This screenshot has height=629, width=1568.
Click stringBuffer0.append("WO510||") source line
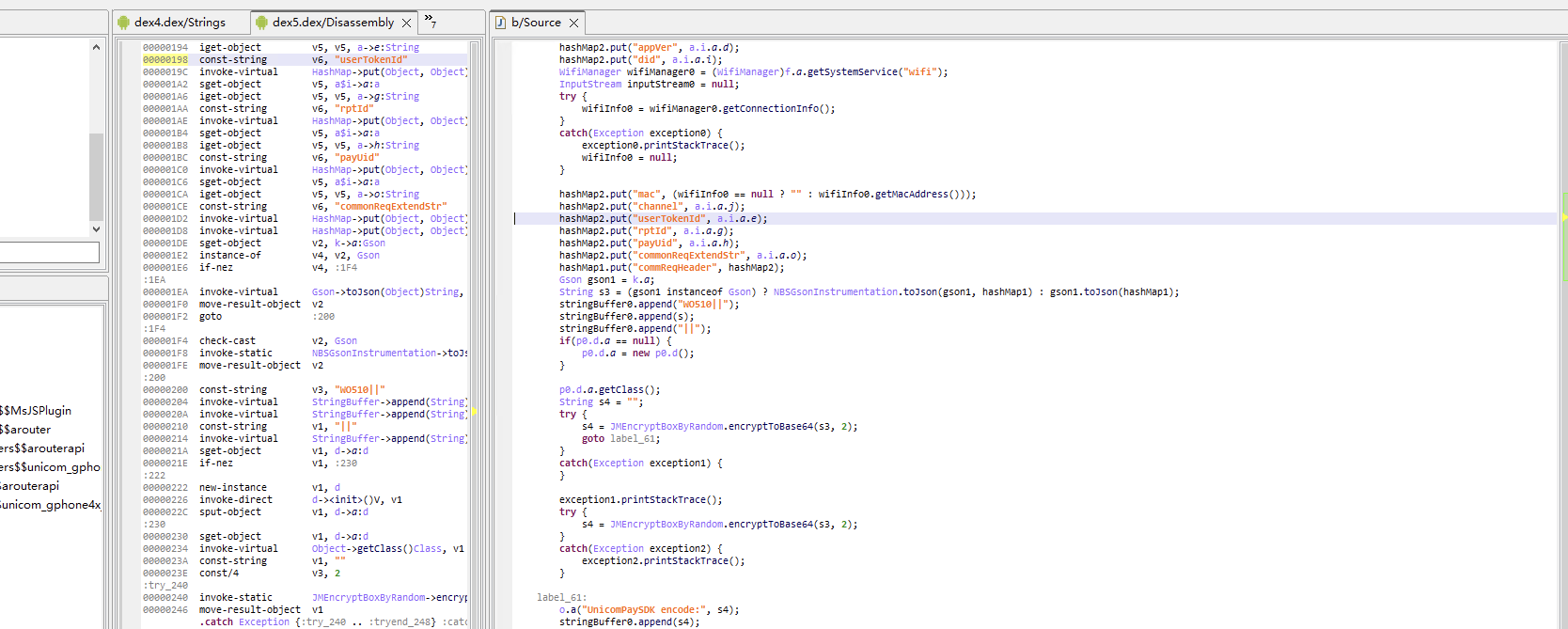[x=649, y=304]
